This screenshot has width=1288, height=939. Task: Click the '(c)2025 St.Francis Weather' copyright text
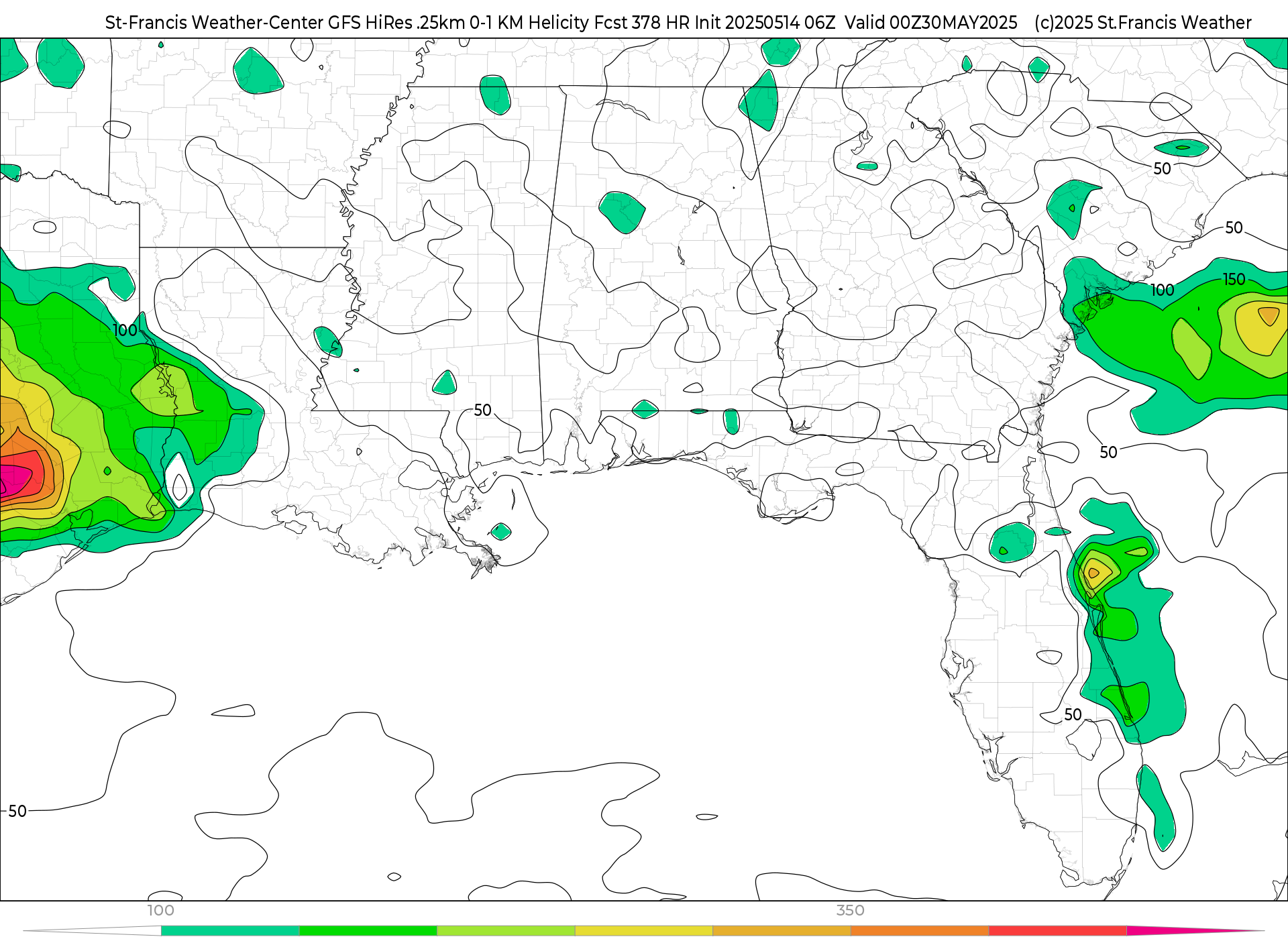click(1143, 23)
